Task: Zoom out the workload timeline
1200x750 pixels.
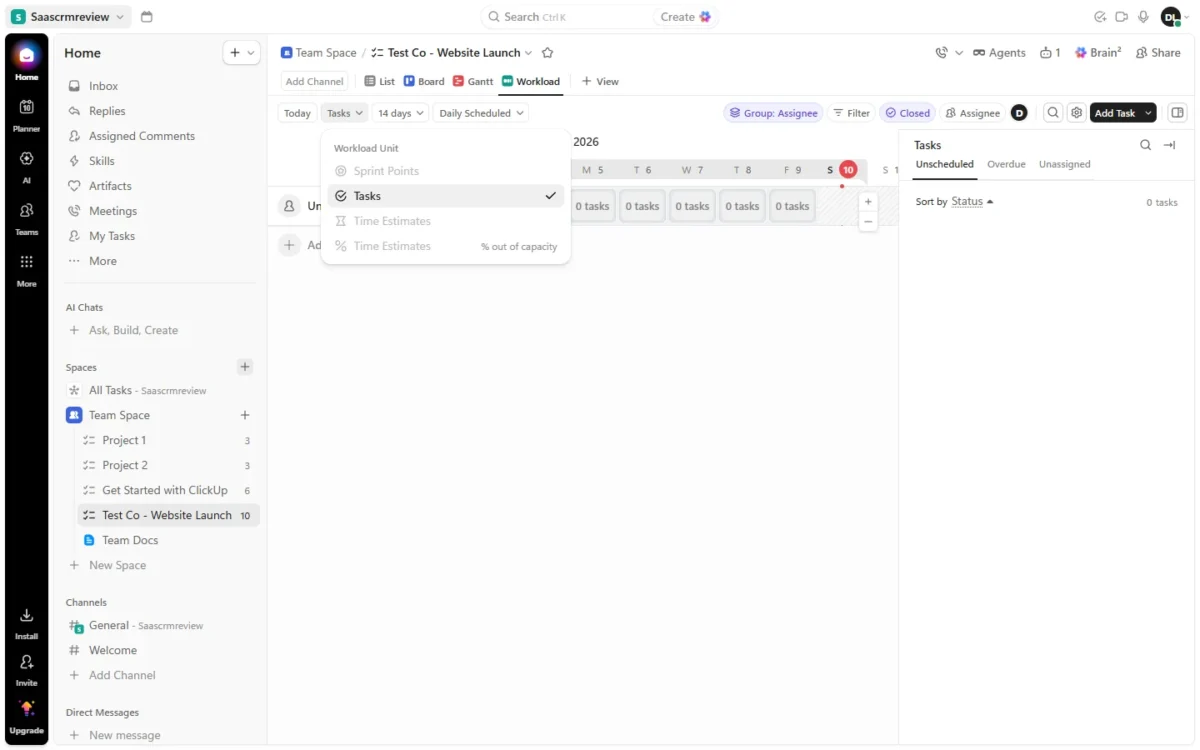Action: [x=868, y=221]
